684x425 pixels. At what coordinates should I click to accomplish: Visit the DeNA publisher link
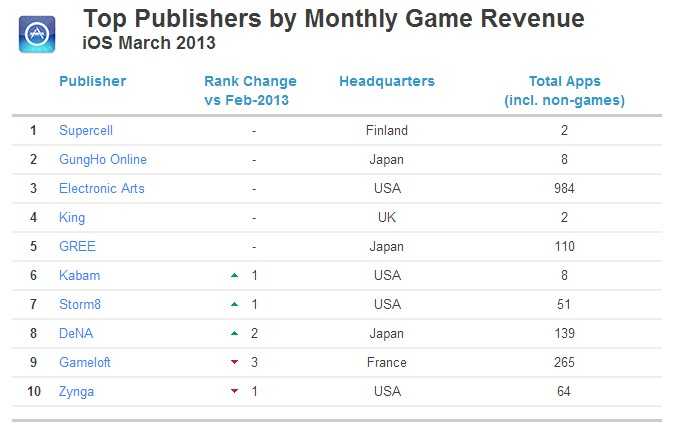point(75,333)
